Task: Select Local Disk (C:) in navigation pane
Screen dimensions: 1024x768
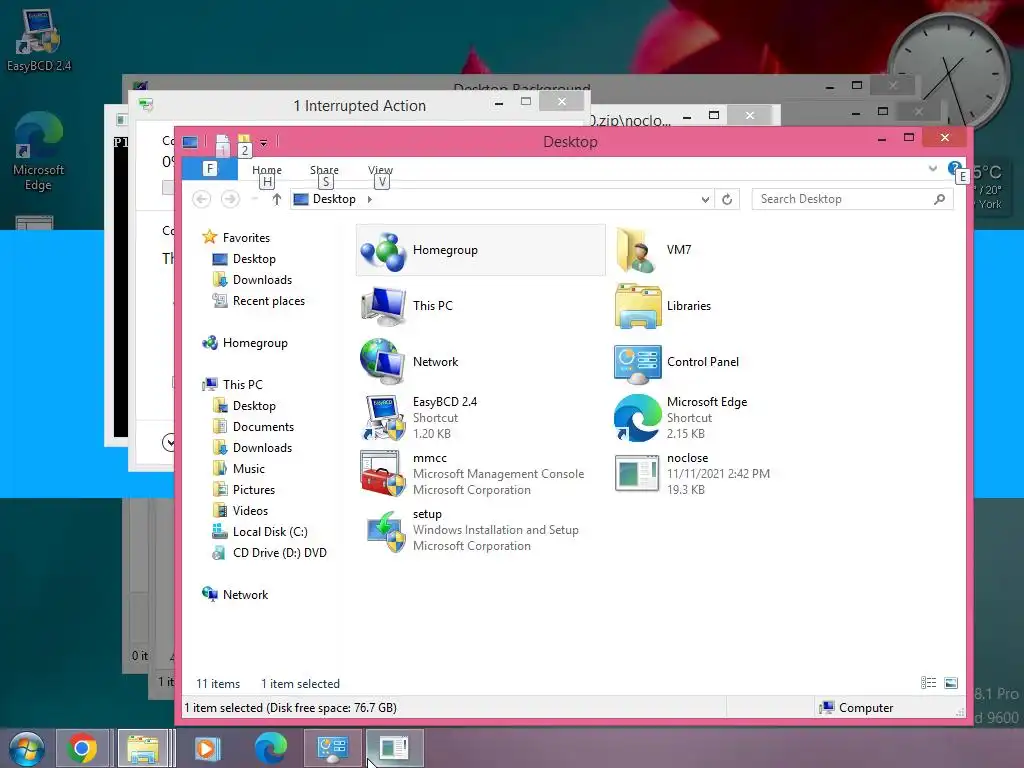Action: (x=270, y=532)
